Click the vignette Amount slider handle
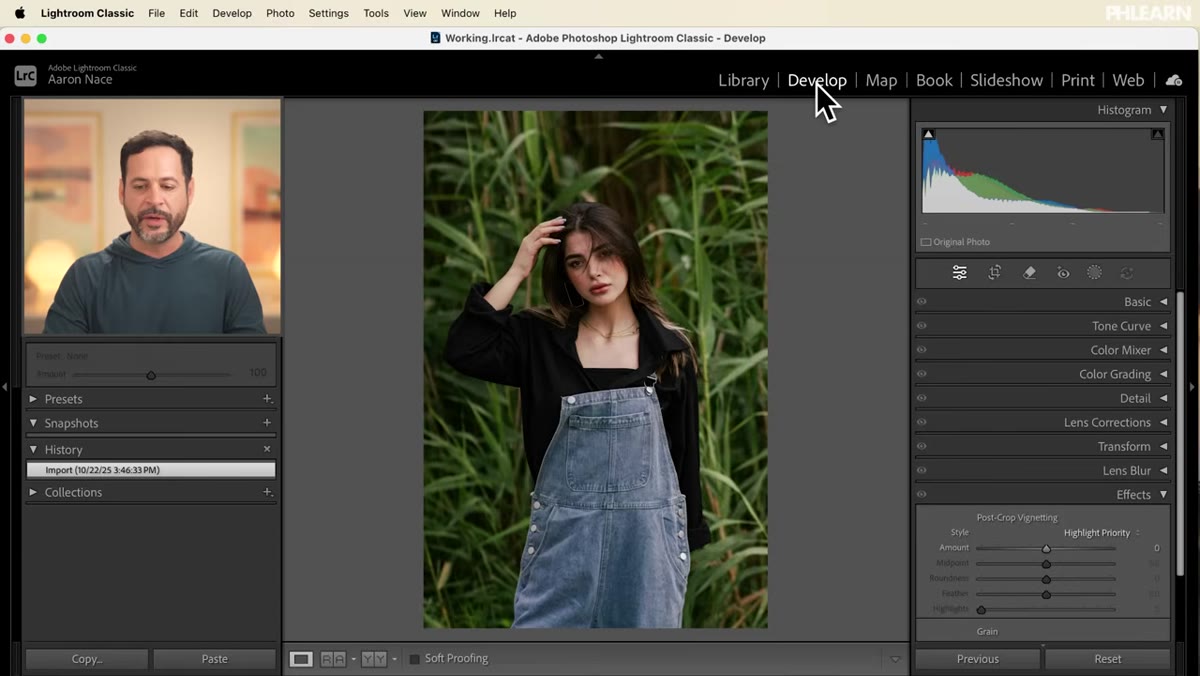The image size is (1200, 676). point(1046,549)
